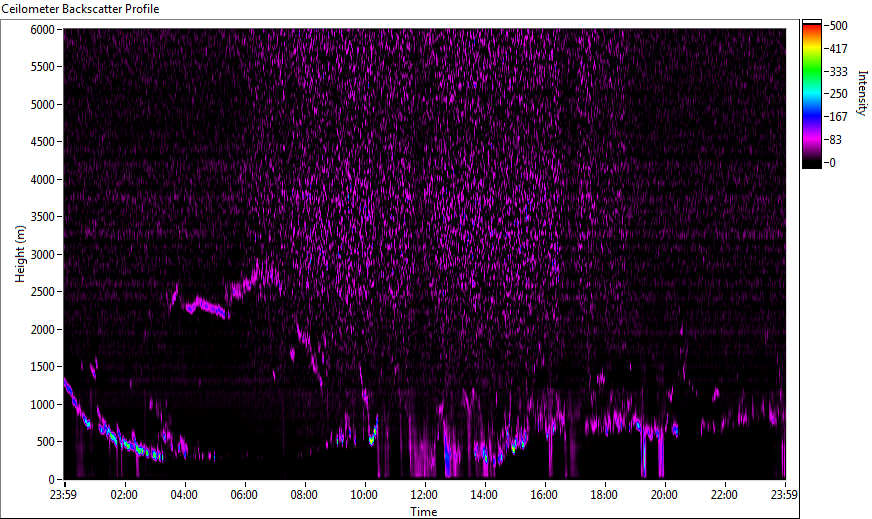Click the Ceilometer Backscatter Profile title
The image size is (872, 519).
pyautogui.click(x=80, y=9)
